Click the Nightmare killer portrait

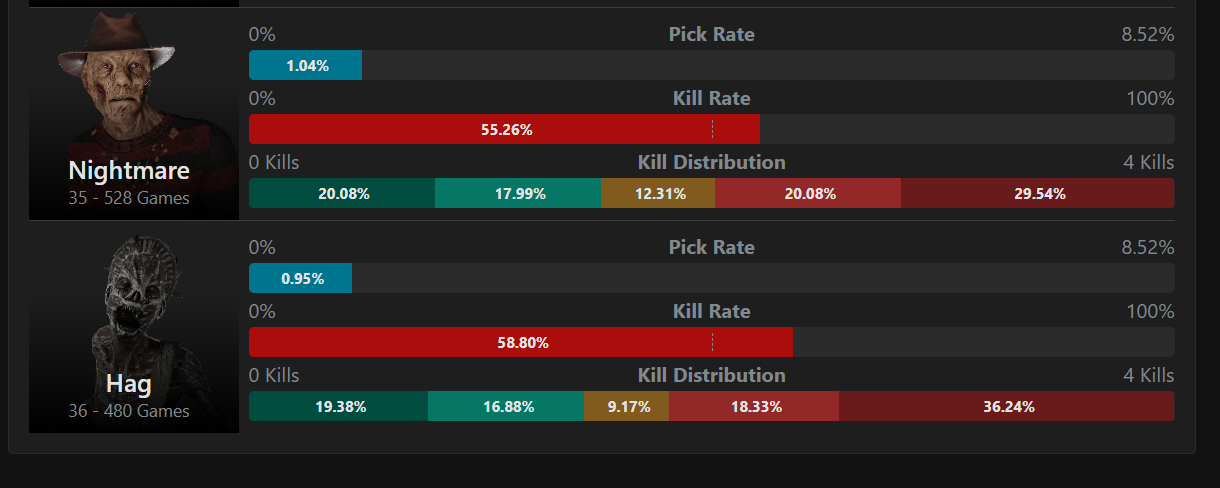pyautogui.click(x=134, y=114)
